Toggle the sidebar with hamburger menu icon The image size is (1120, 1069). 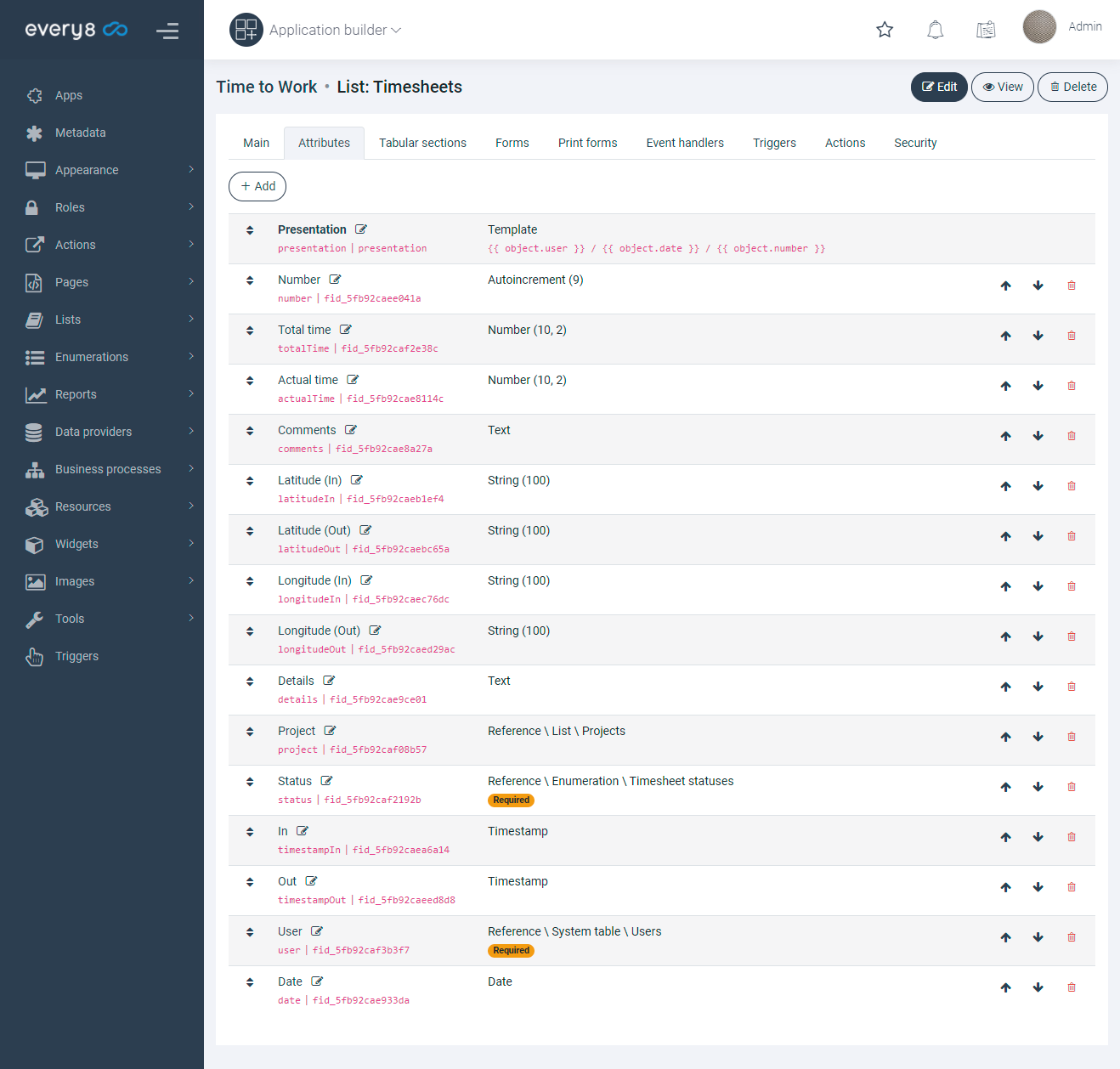click(x=167, y=31)
